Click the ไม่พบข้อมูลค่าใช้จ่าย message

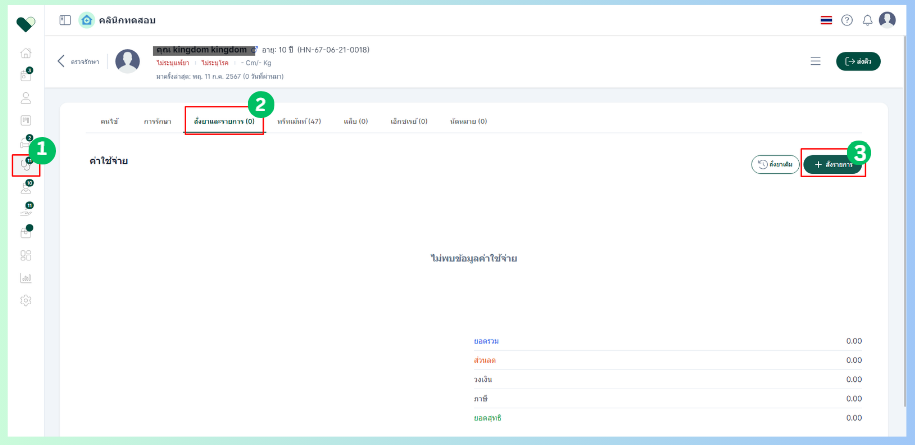click(474, 258)
